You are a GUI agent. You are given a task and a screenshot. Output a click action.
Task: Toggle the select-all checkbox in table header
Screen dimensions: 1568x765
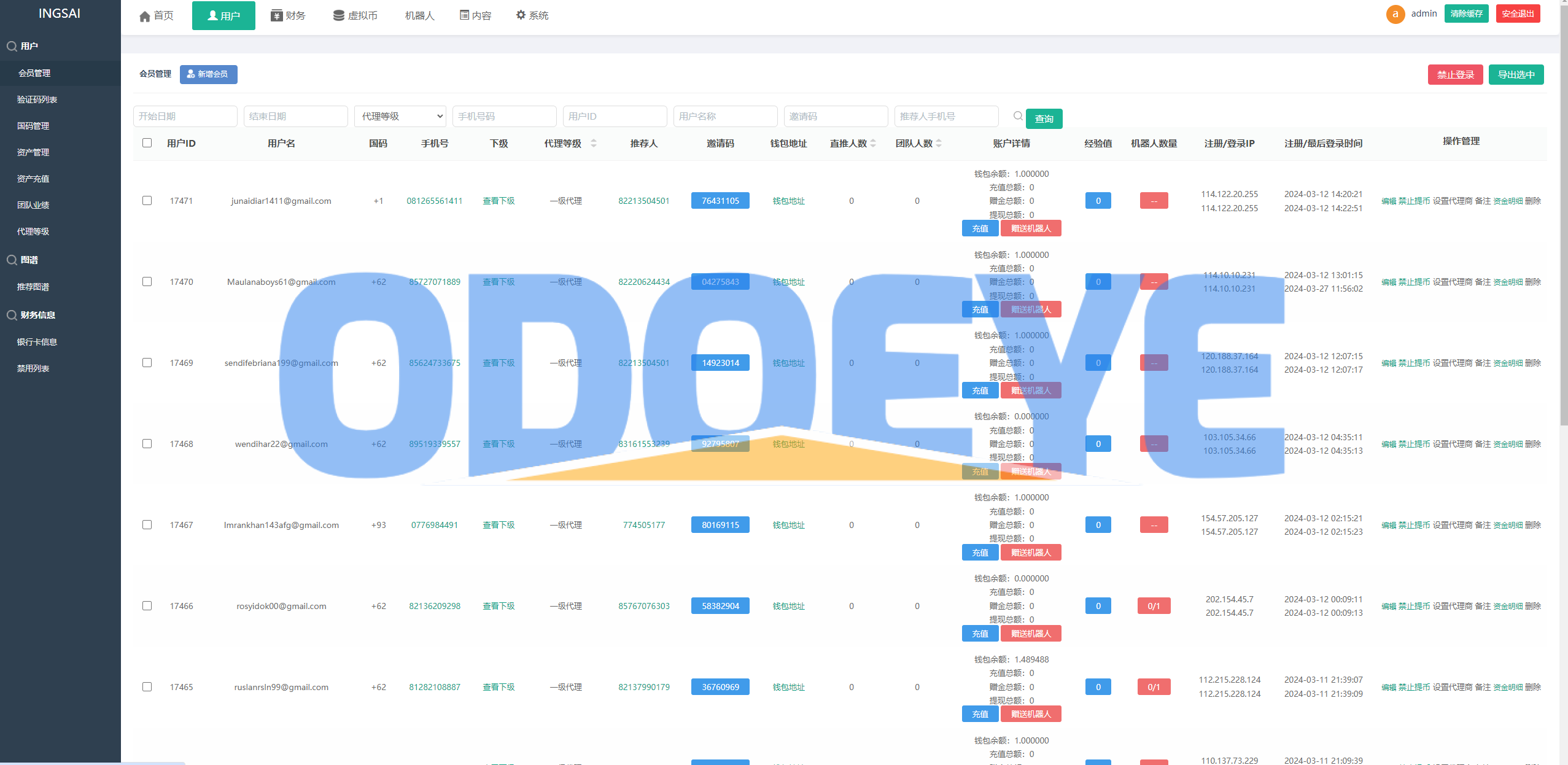coord(147,143)
